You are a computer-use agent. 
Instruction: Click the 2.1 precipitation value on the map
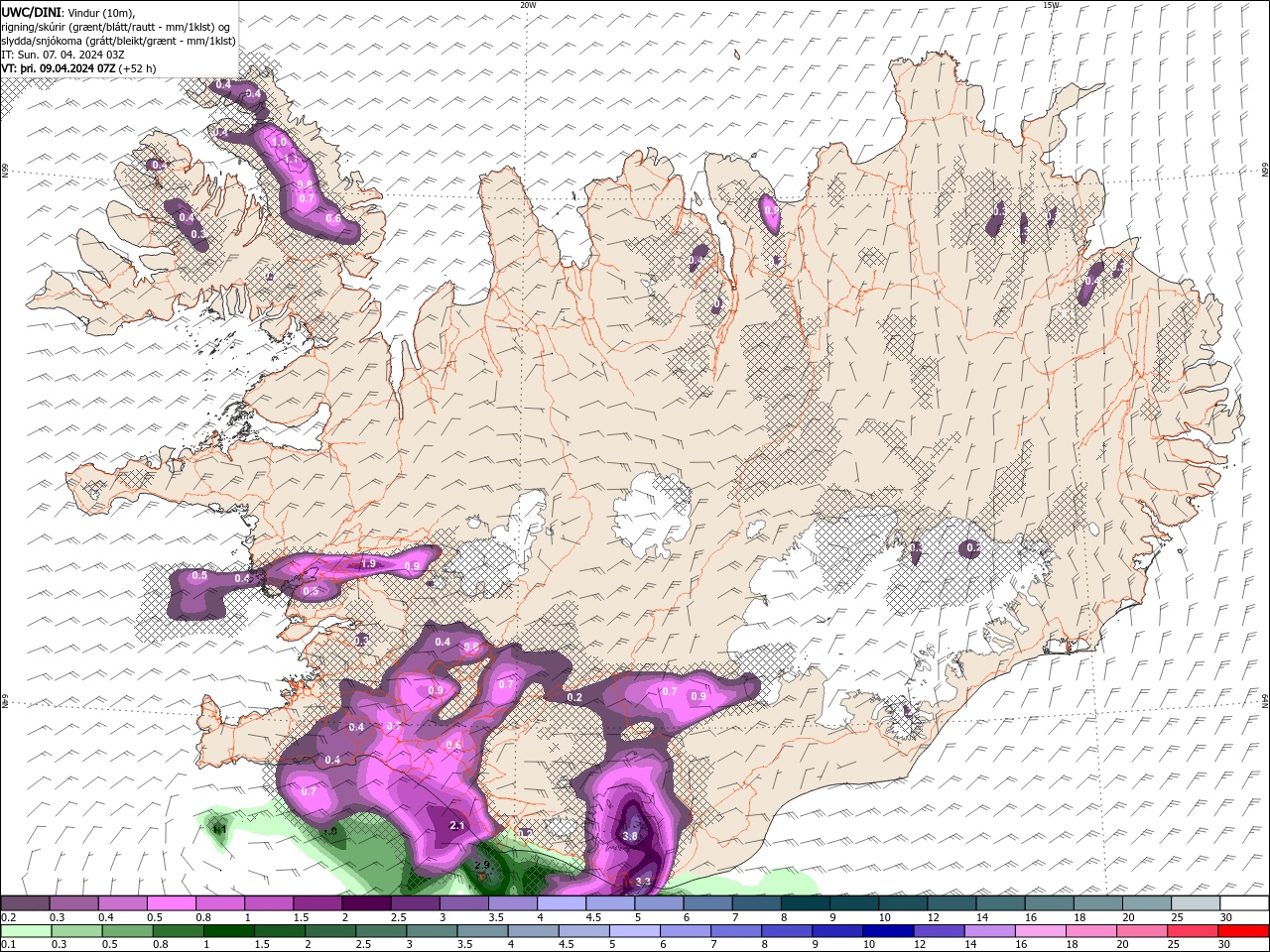click(x=457, y=825)
